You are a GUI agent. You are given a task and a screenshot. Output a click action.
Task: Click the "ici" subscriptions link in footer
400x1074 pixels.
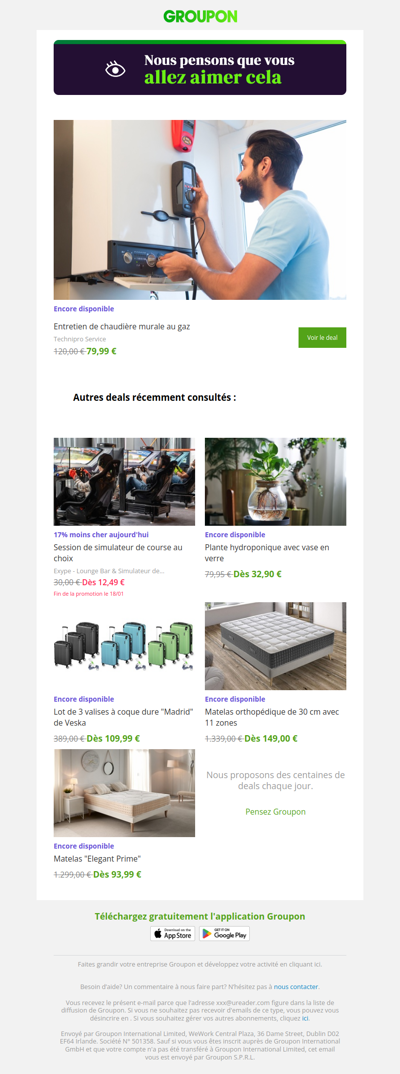(x=305, y=1019)
